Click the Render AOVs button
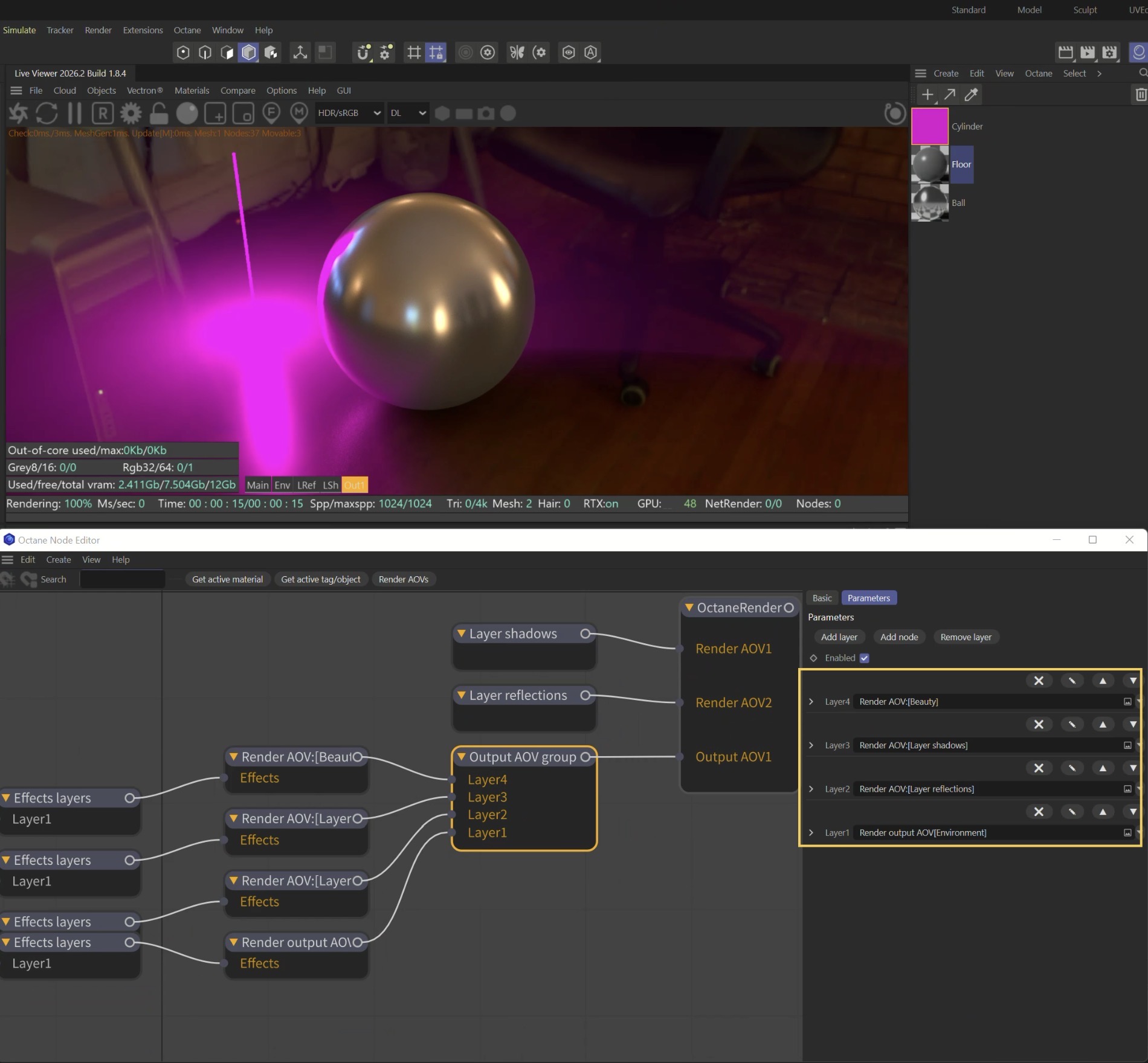Screen dimensions: 1148x1063 click(403, 579)
